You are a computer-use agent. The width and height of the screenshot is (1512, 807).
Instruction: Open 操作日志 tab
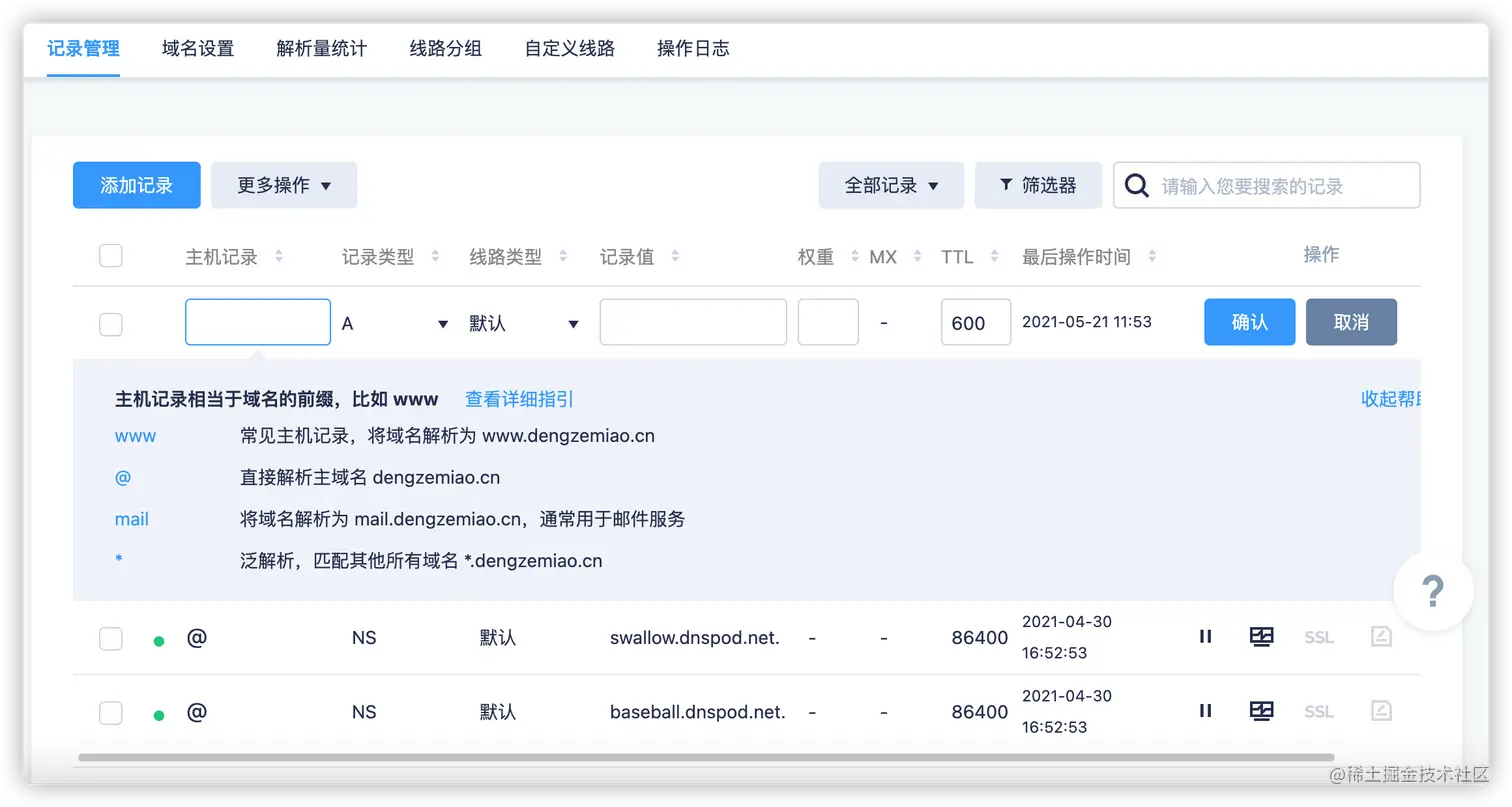pos(693,48)
